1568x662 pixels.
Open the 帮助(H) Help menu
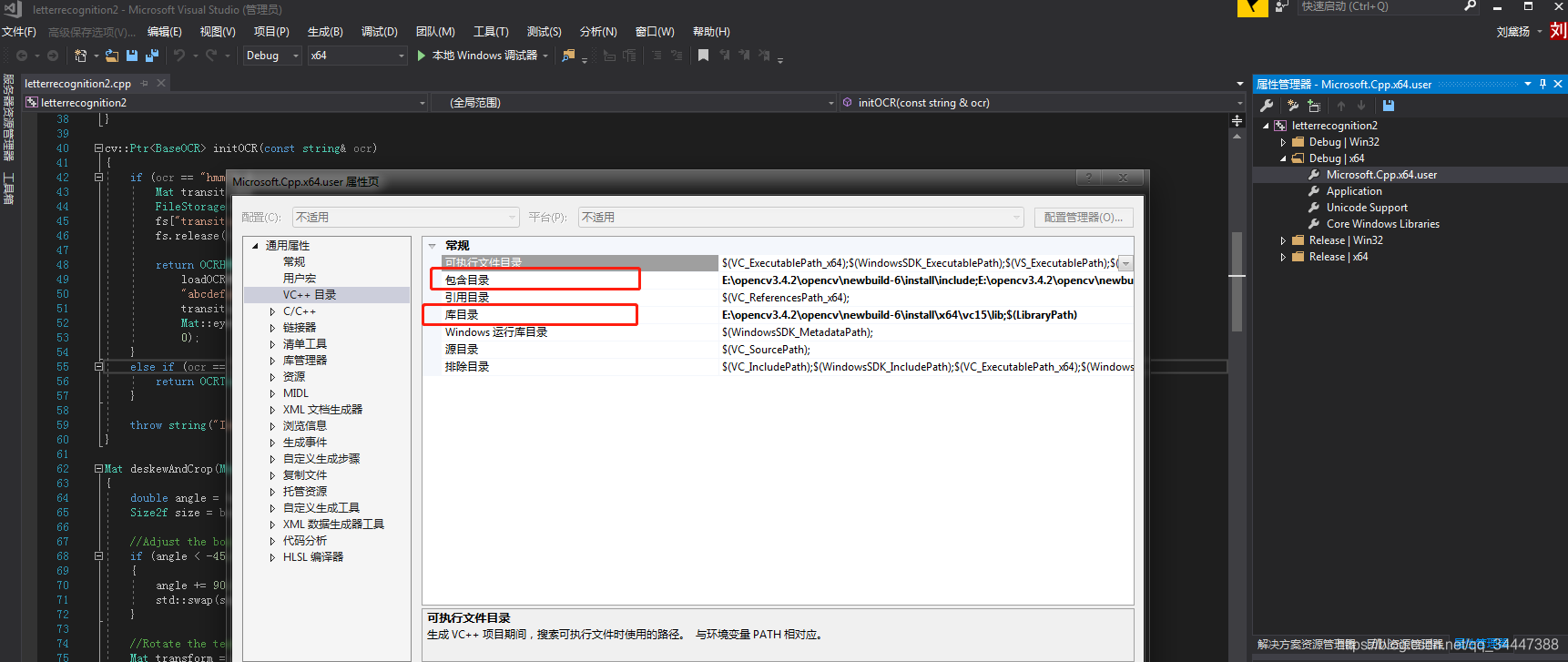pyautogui.click(x=711, y=32)
